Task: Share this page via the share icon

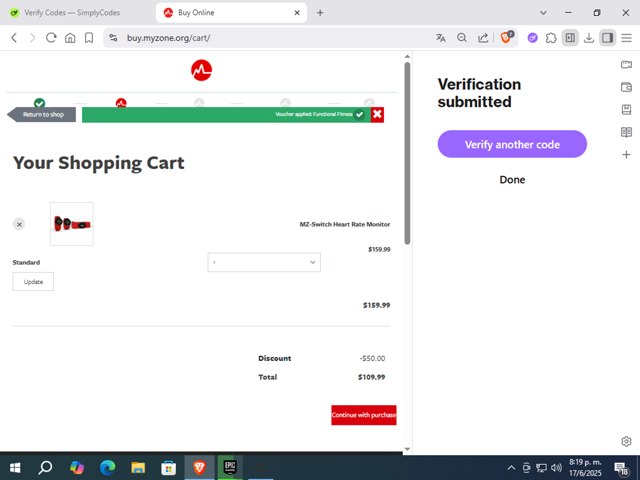Action: pyautogui.click(x=483, y=38)
